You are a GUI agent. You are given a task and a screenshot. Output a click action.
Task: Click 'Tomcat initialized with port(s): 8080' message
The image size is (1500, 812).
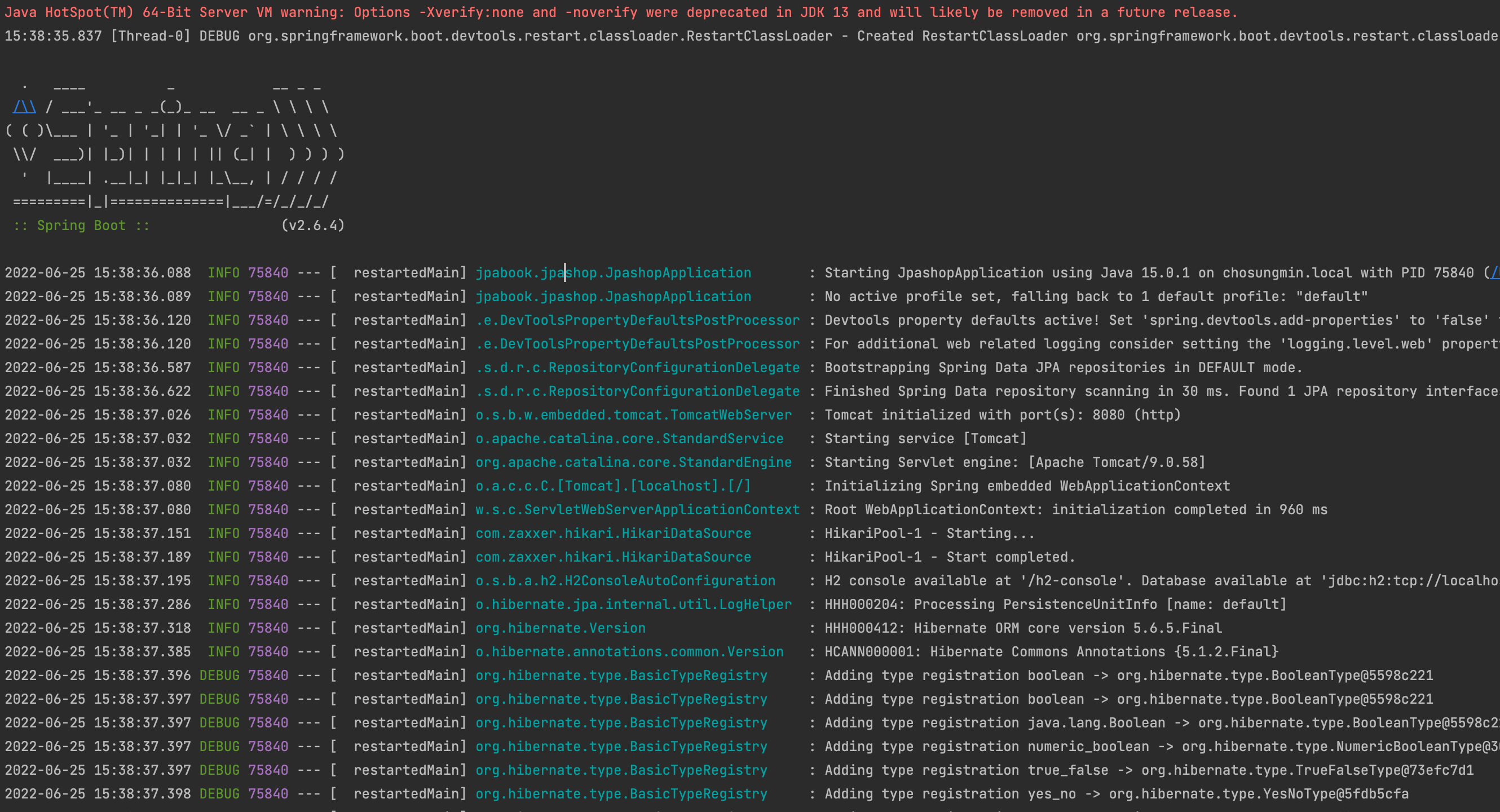[x=1002, y=415]
